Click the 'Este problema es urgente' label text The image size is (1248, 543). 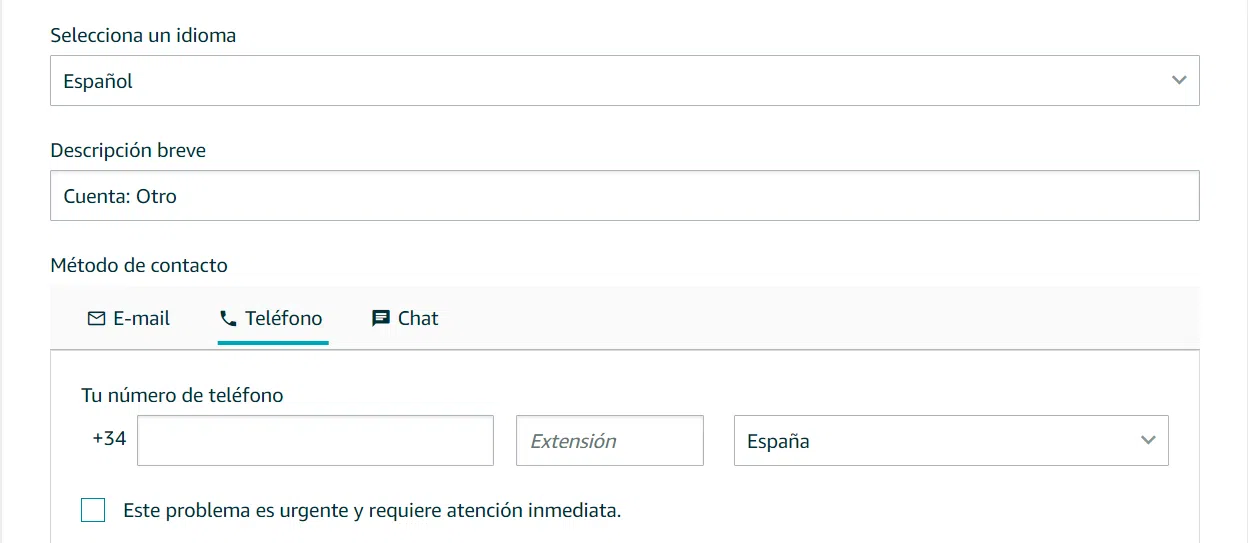[372, 510]
